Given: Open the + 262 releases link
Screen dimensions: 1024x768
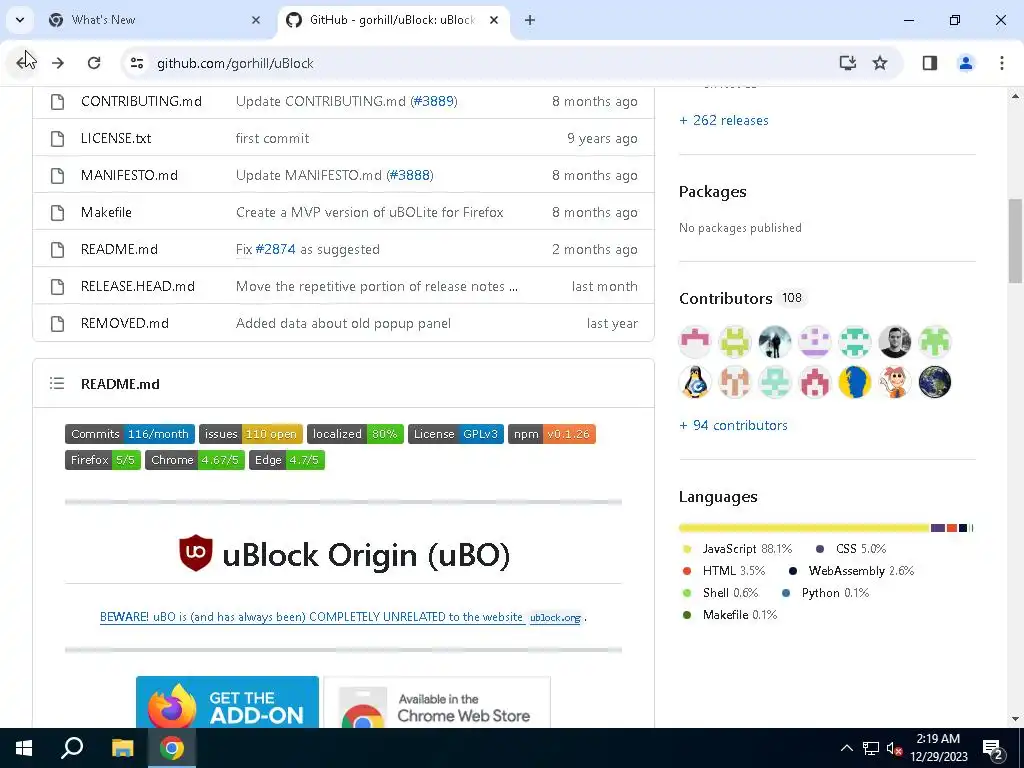Looking at the screenshot, I should tap(724, 120).
